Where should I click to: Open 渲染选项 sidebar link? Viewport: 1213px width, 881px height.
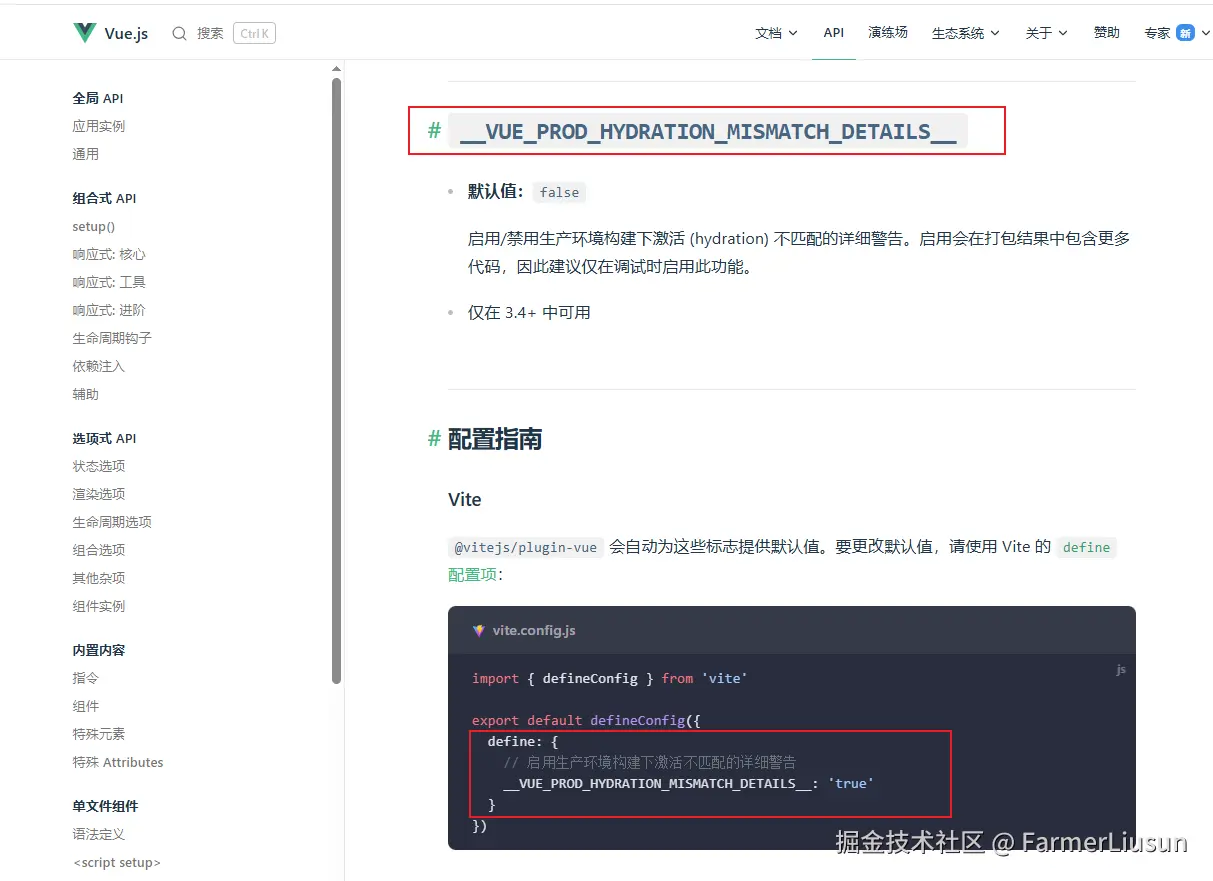click(x=98, y=494)
